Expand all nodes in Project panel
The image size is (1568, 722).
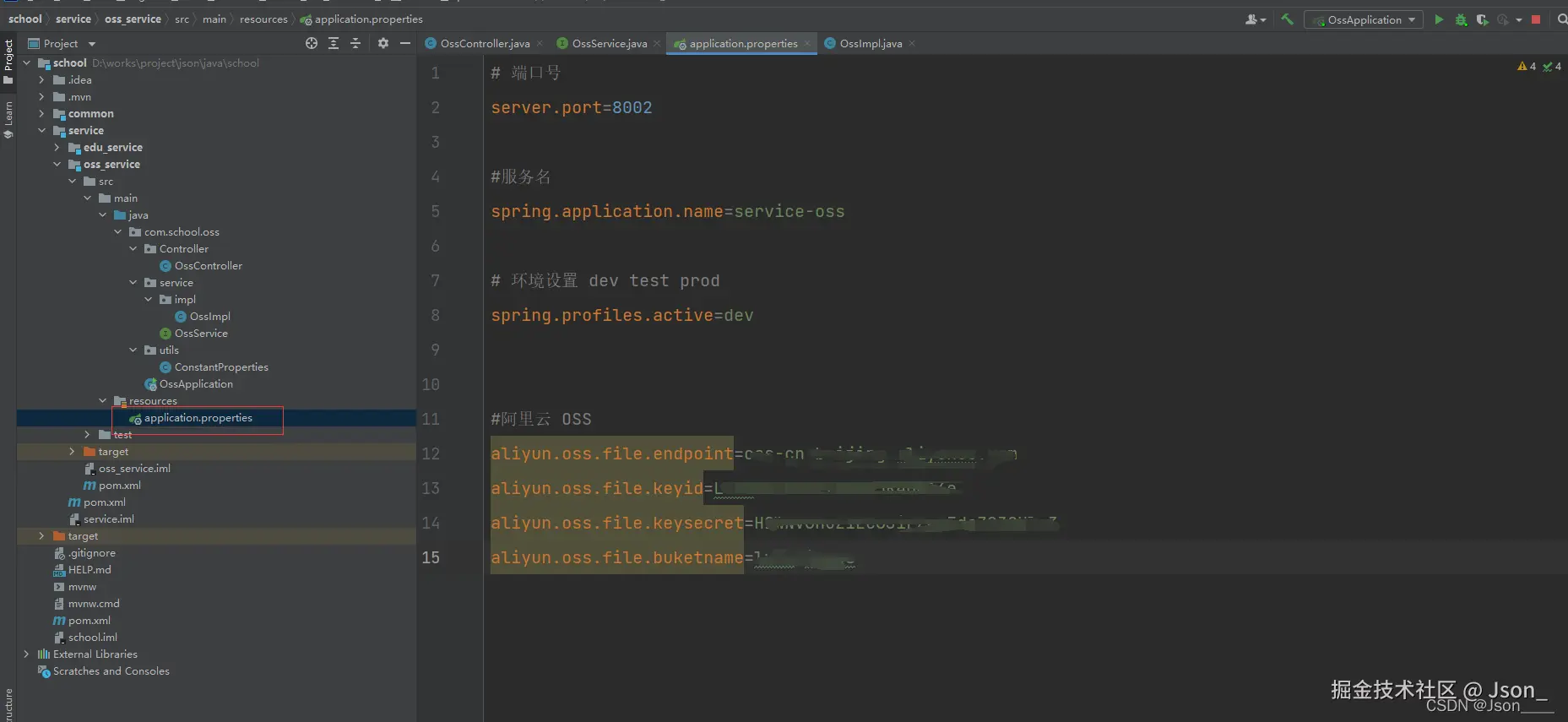[334, 43]
